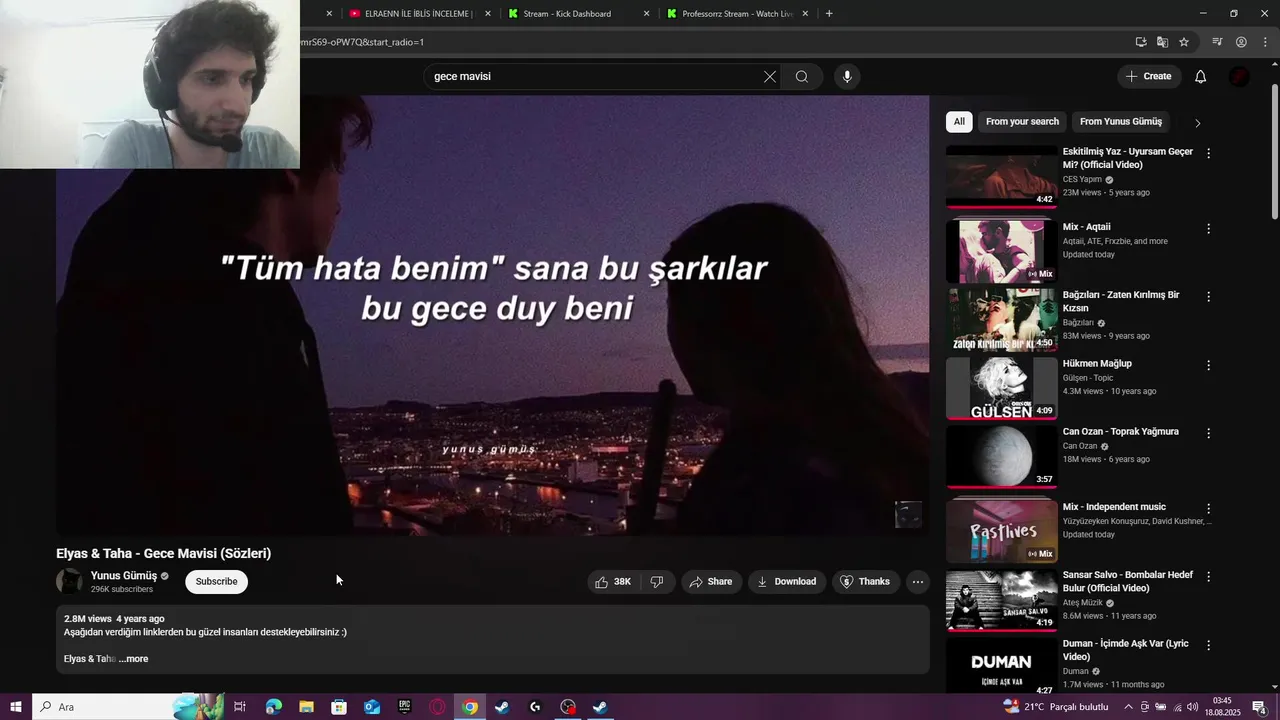Open options for Bağzıları video
The height and width of the screenshot is (720, 1280).
1208,297
